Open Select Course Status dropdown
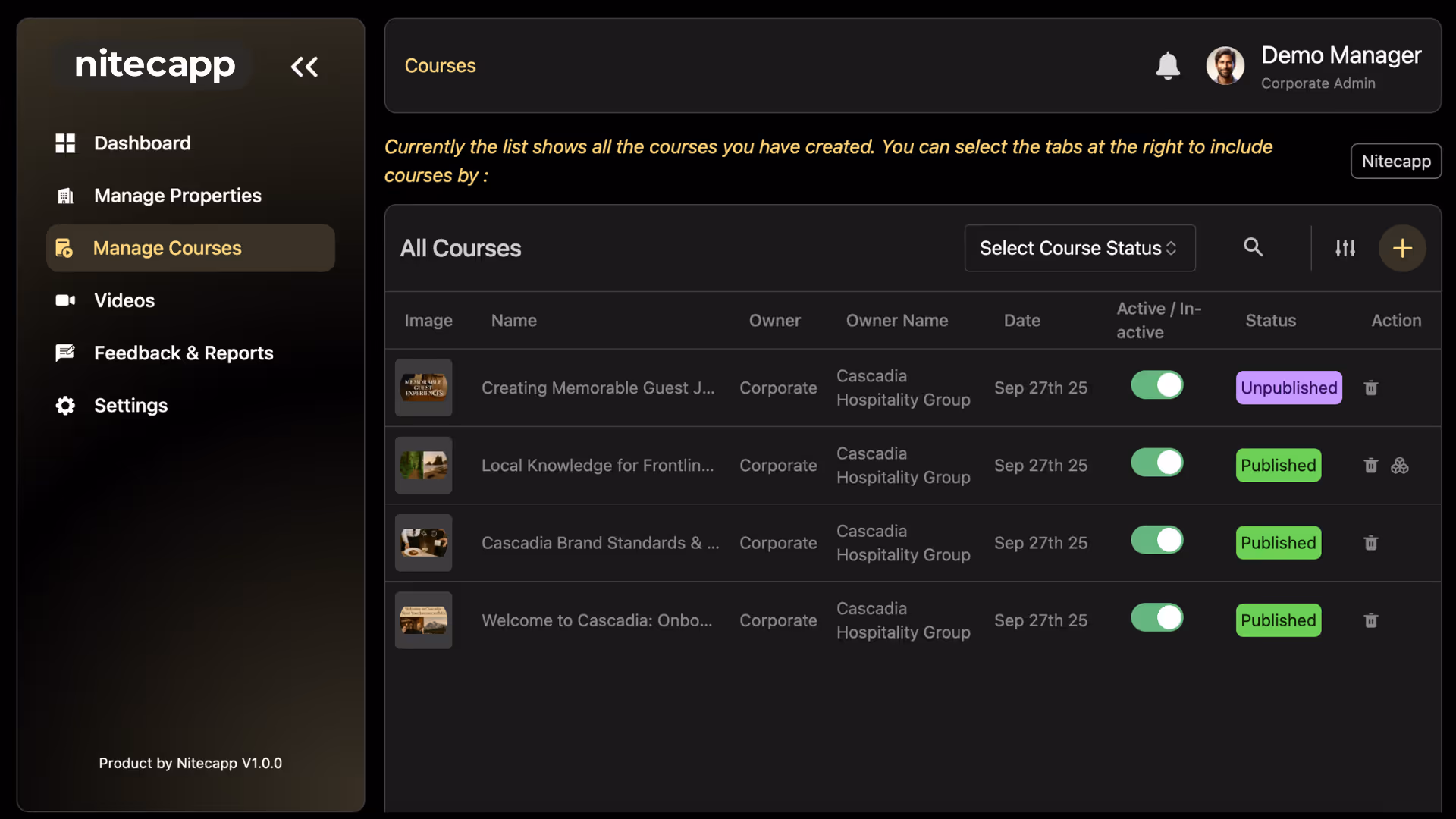This screenshot has height=819, width=1456. [1079, 248]
